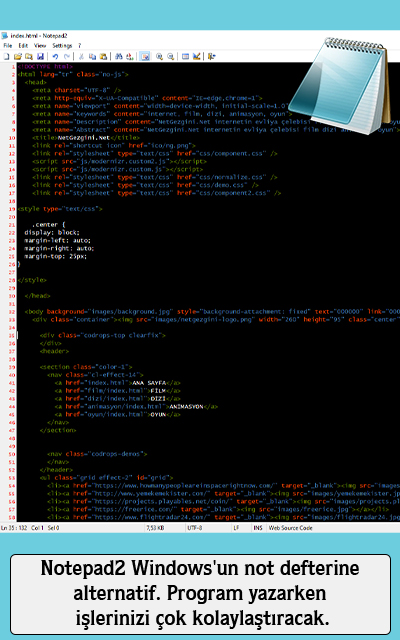Open the Select Scheme toolbar icon

[x=185, y=56]
